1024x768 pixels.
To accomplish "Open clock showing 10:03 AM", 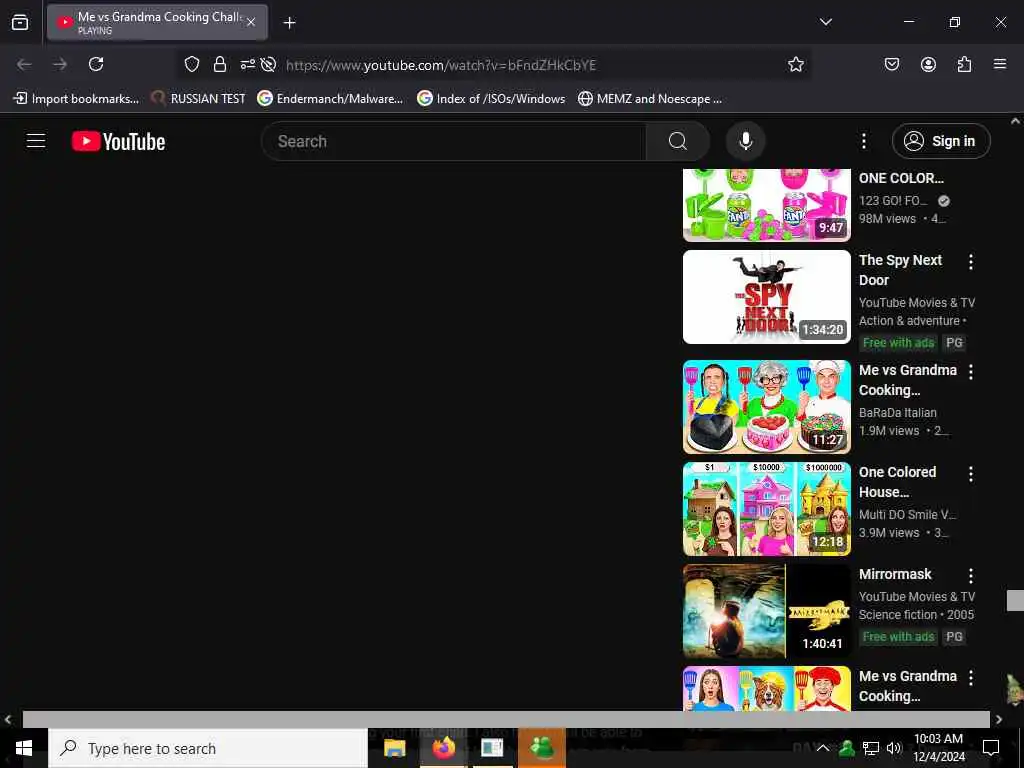I will coord(938,748).
